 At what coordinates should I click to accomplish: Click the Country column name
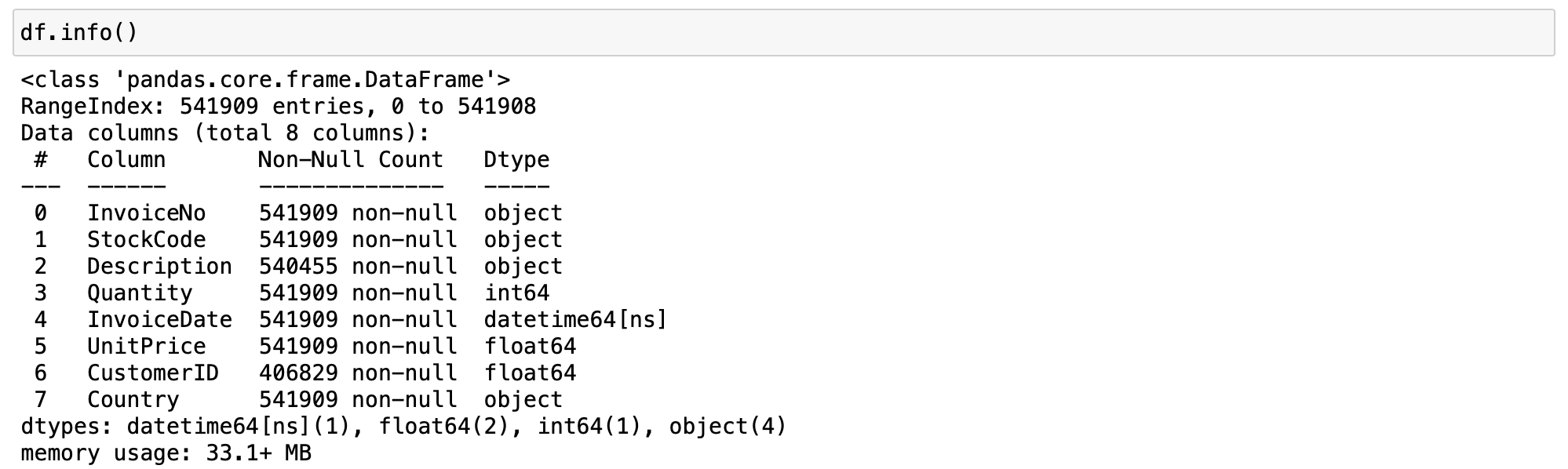133,400
